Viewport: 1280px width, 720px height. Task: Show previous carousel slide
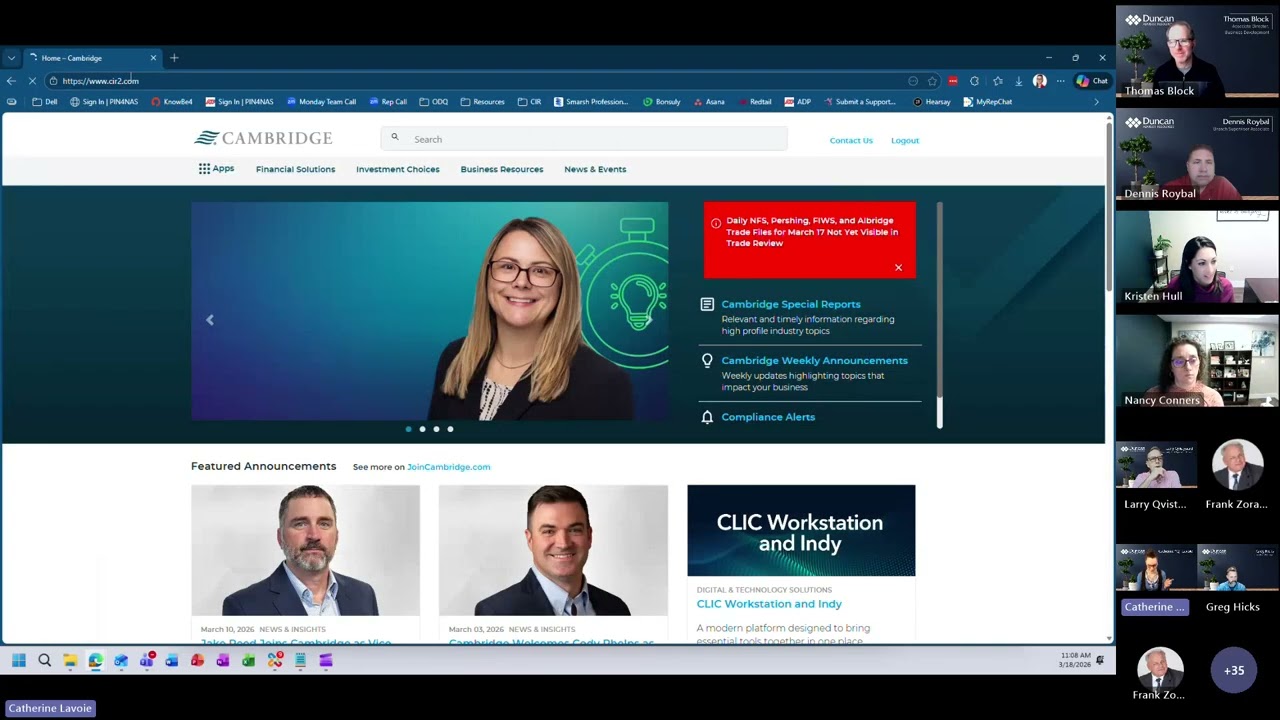pos(210,320)
